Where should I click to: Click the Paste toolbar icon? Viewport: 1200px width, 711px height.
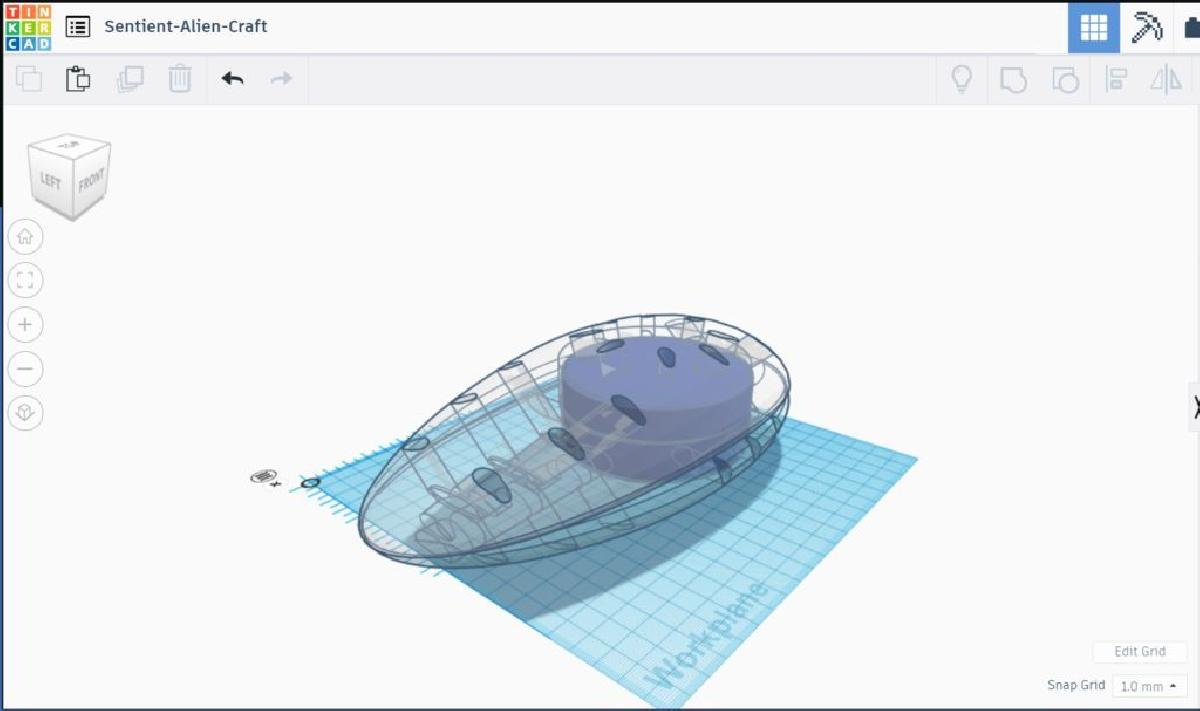[78, 79]
